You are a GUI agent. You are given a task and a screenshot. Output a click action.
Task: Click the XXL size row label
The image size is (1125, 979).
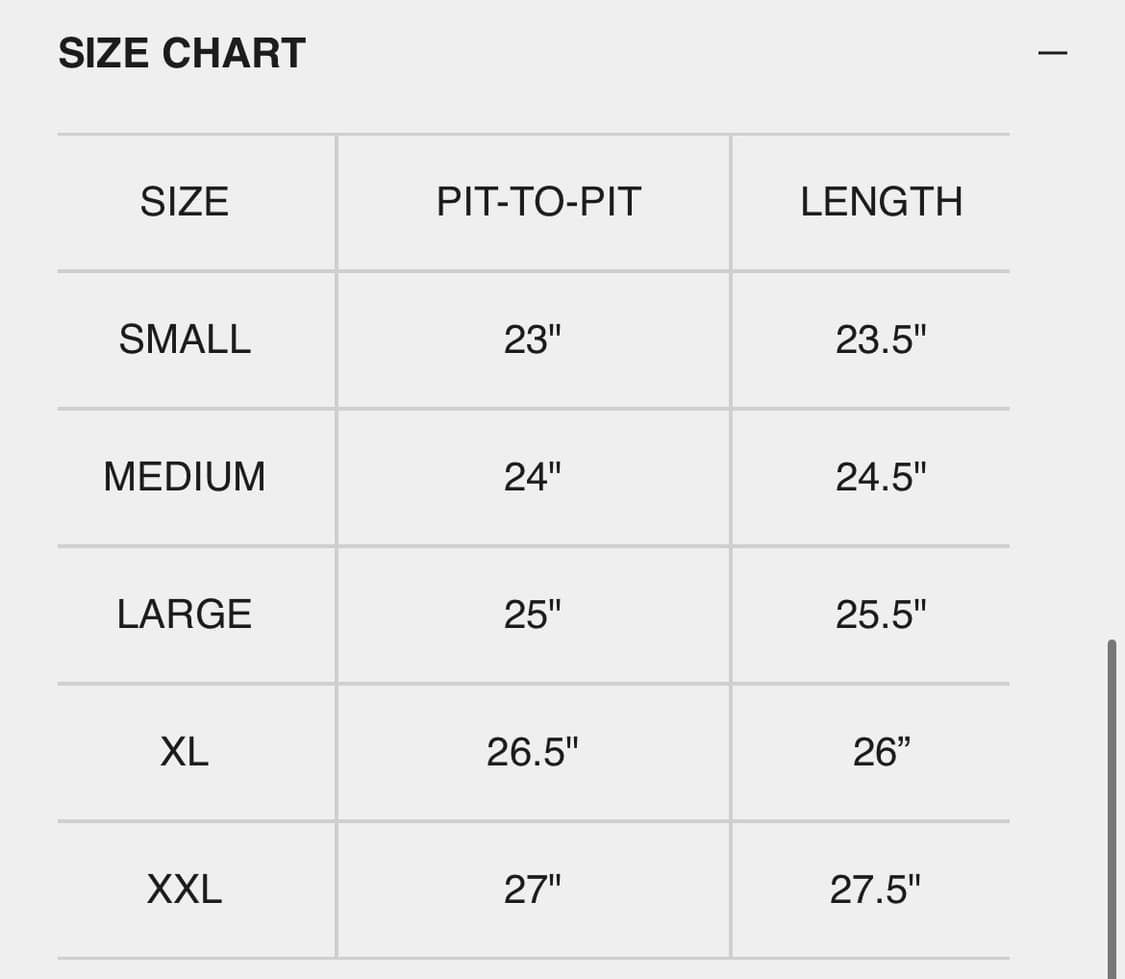(x=185, y=889)
